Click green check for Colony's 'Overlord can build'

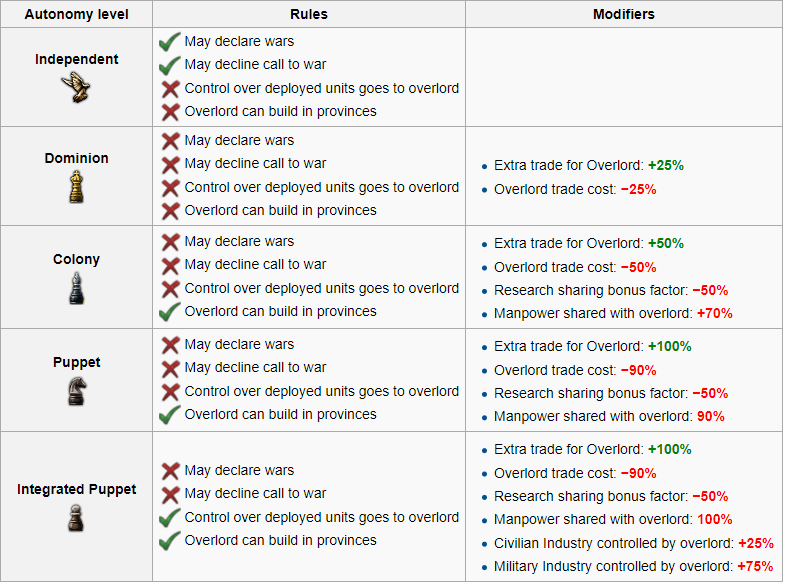[170, 312]
